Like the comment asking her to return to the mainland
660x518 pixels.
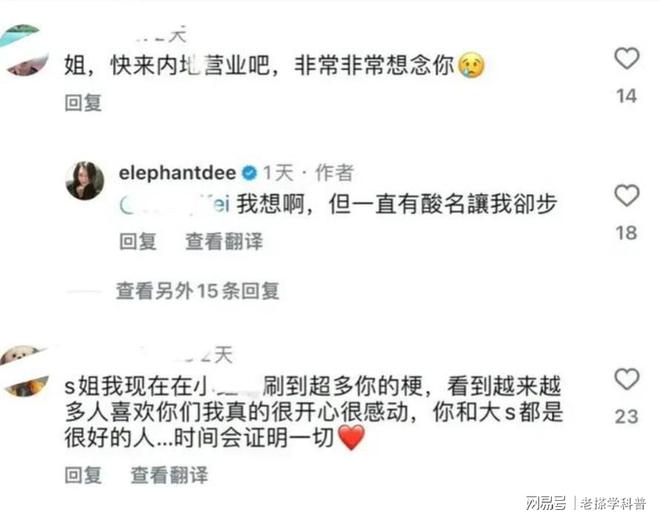click(627, 58)
